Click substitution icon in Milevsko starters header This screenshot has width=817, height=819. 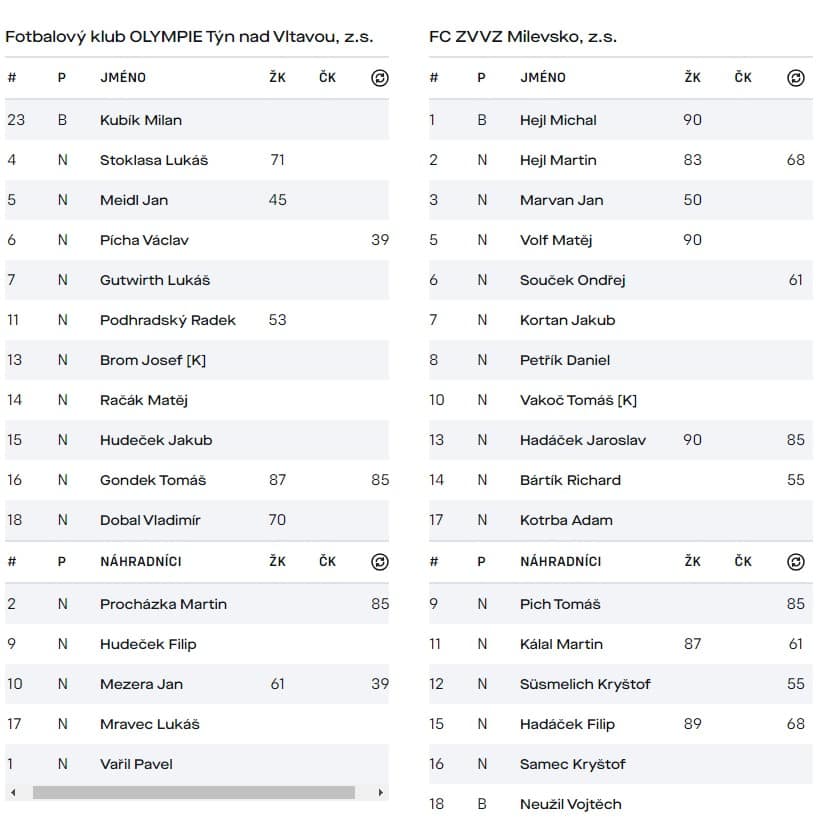(795, 77)
